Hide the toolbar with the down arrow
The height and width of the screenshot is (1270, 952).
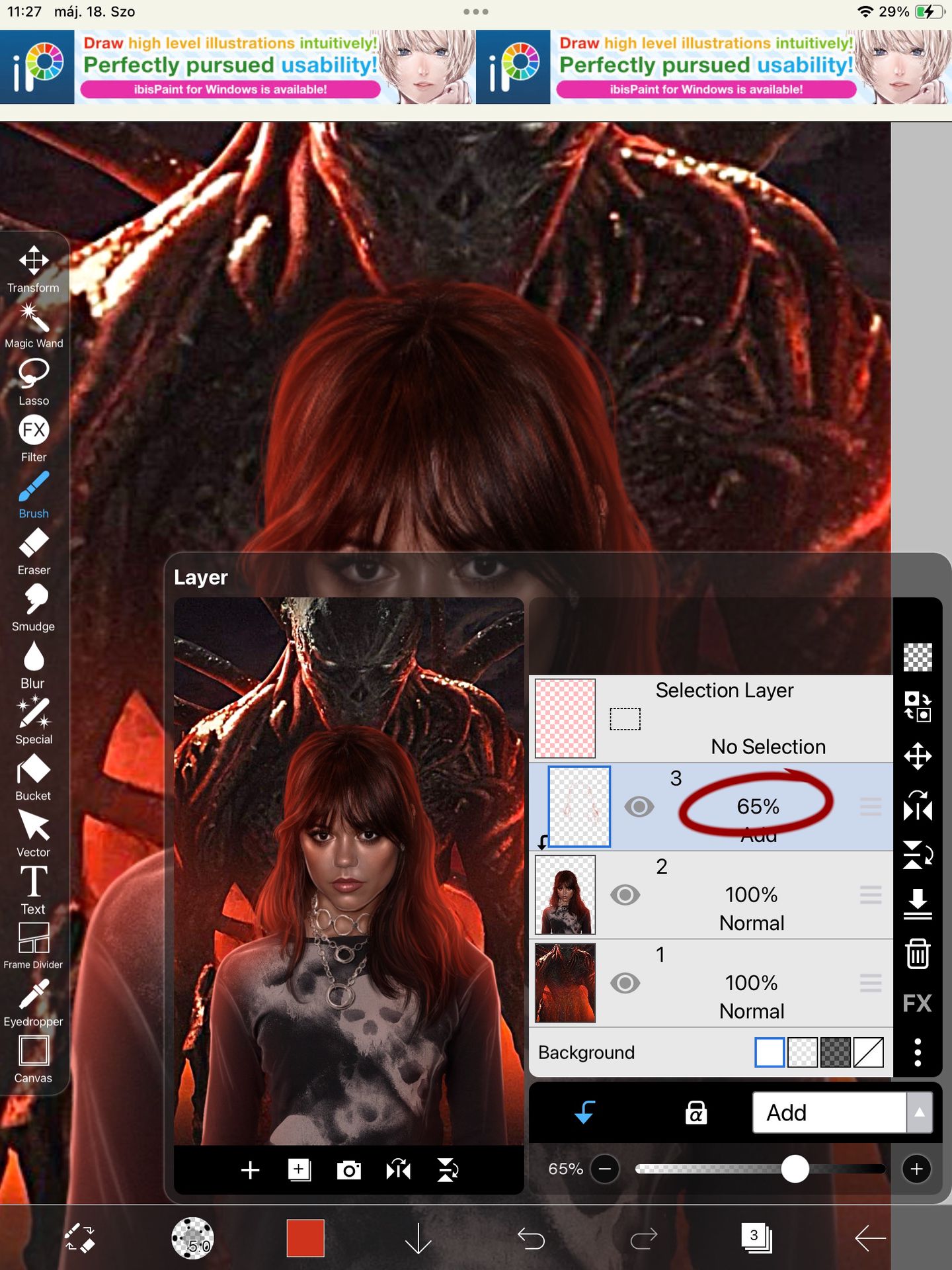418,1238
